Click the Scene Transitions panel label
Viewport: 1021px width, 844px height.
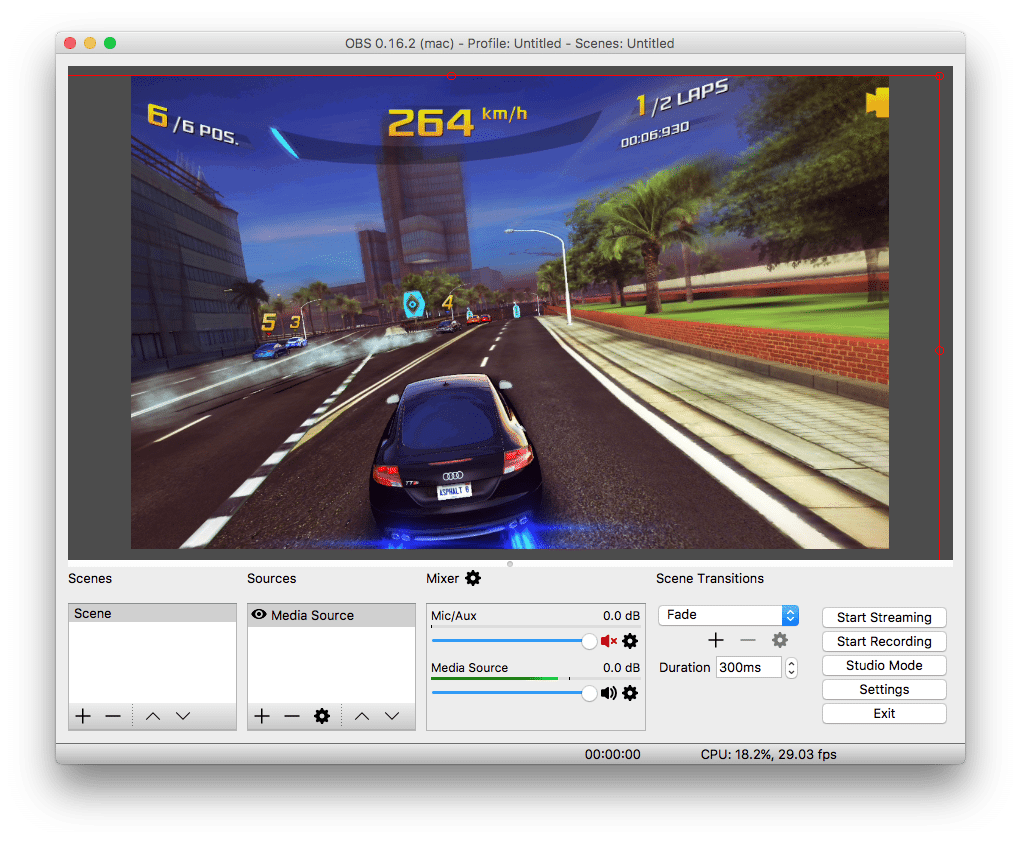[710, 578]
